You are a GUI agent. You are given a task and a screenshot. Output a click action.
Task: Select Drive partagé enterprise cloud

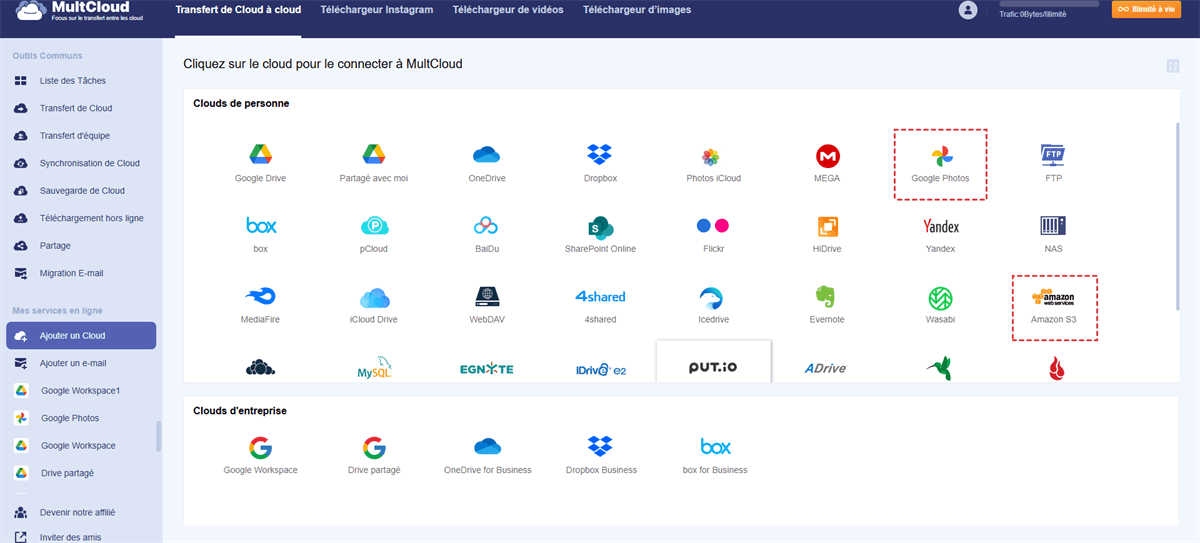click(x=374, y=454)
